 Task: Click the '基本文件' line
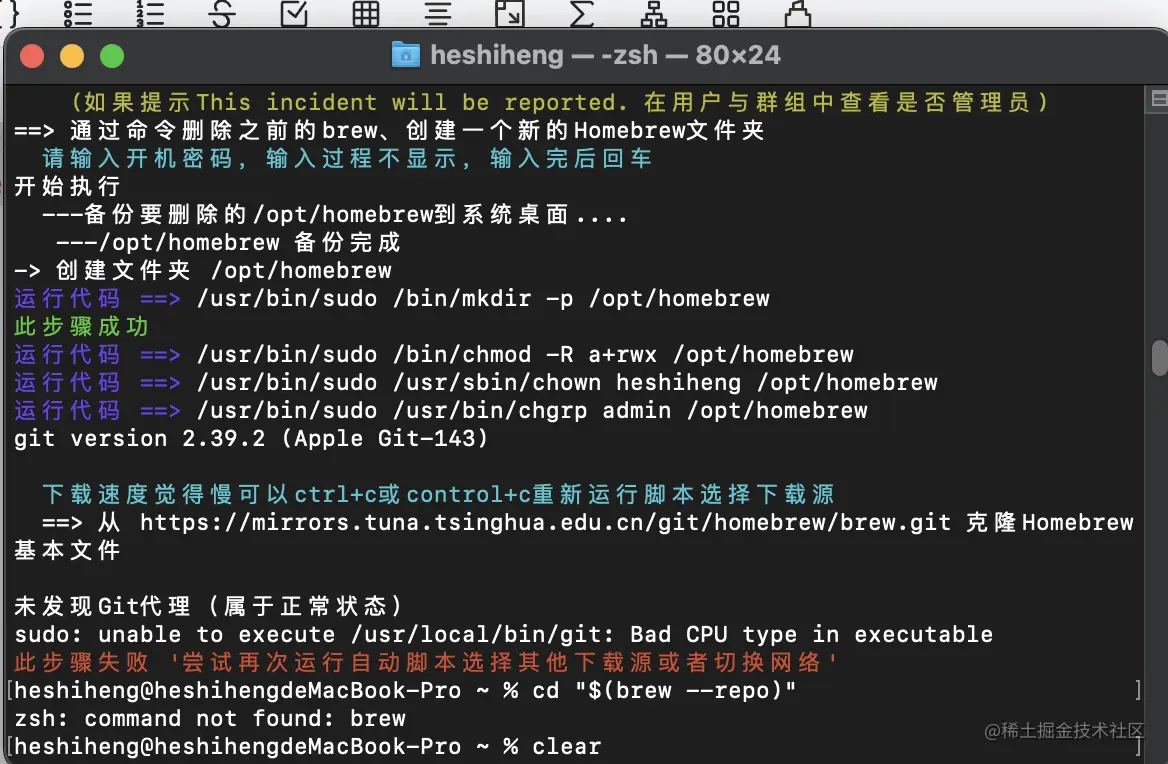[x=67, y=550]
